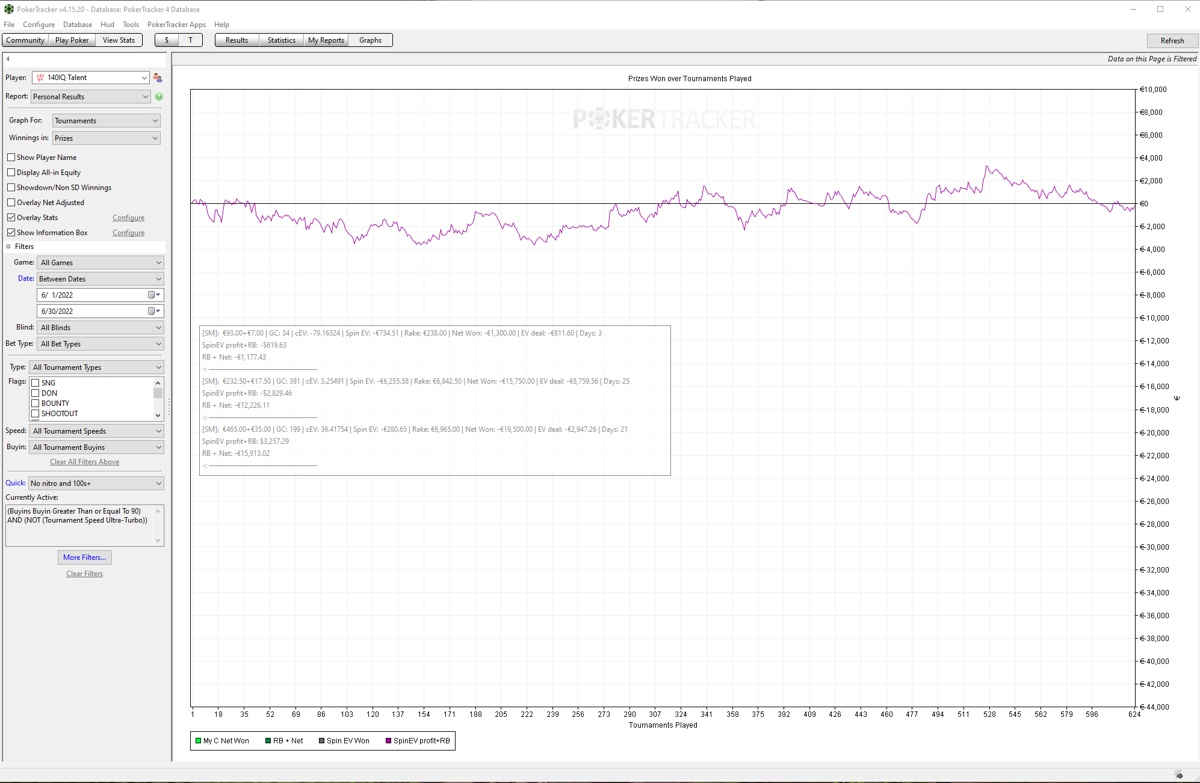Enable the Show Player Name checkbox
Screen dimensions: 1200x783
(11, 157)
